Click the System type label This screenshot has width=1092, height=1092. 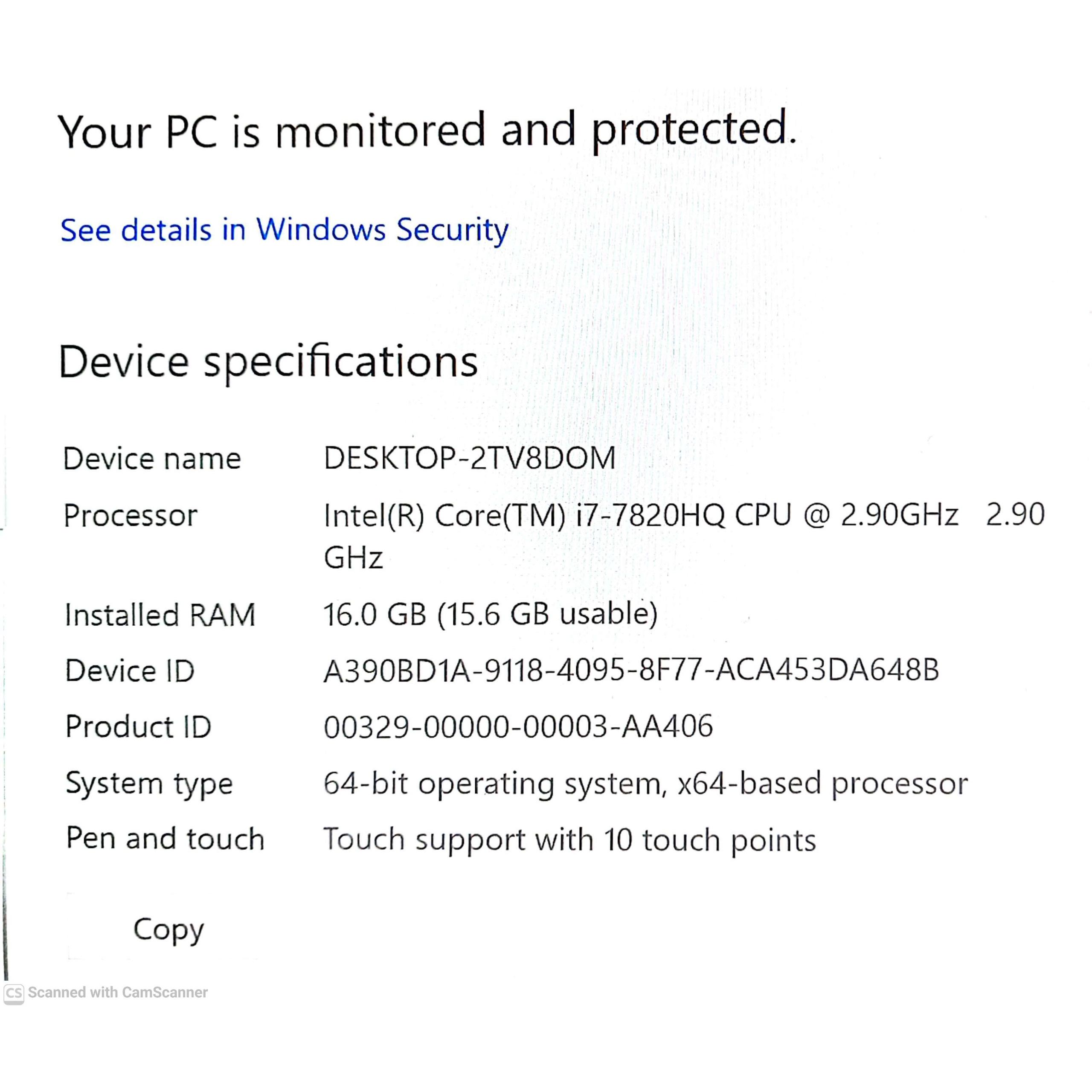pos(149,784)
